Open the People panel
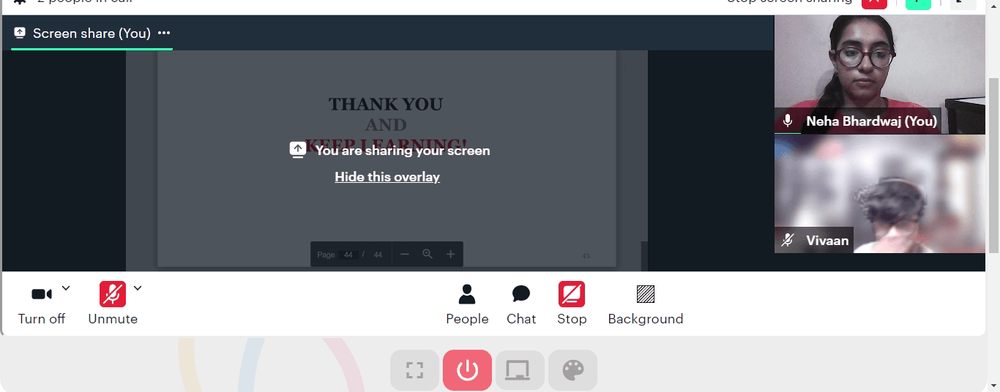Screen dimensions: 1000x392 click(467, 304)
